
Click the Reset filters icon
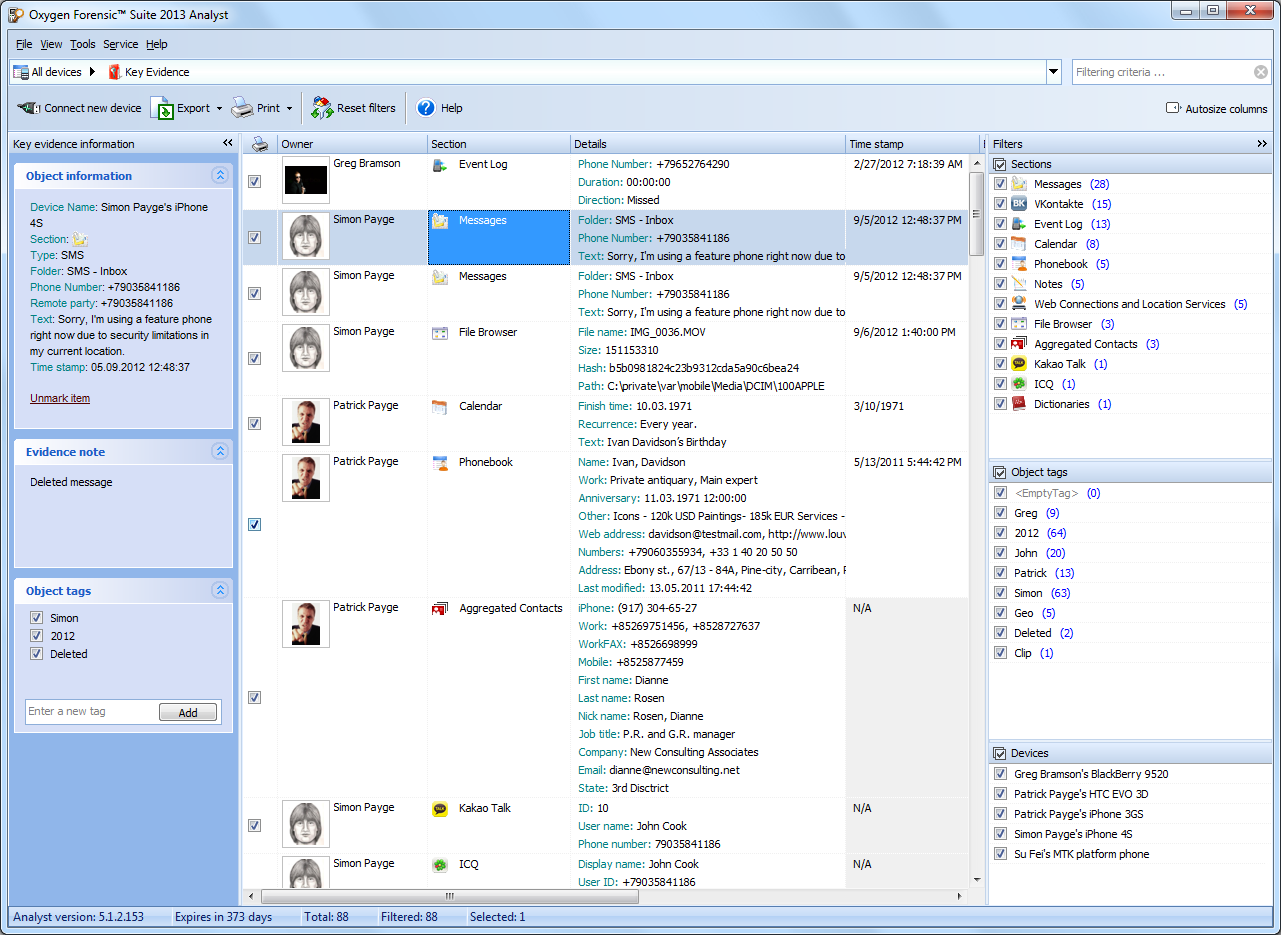click(x=322, y=108)
